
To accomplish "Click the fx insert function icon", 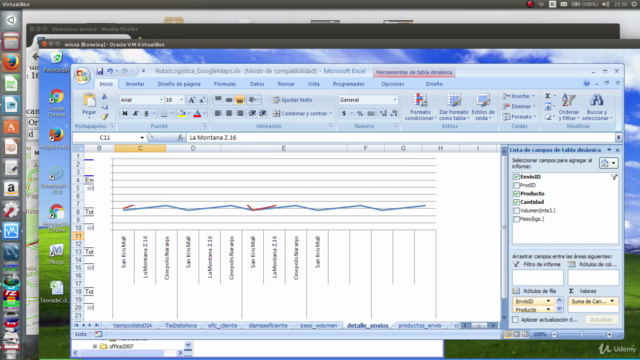I will tap(180, 138).
